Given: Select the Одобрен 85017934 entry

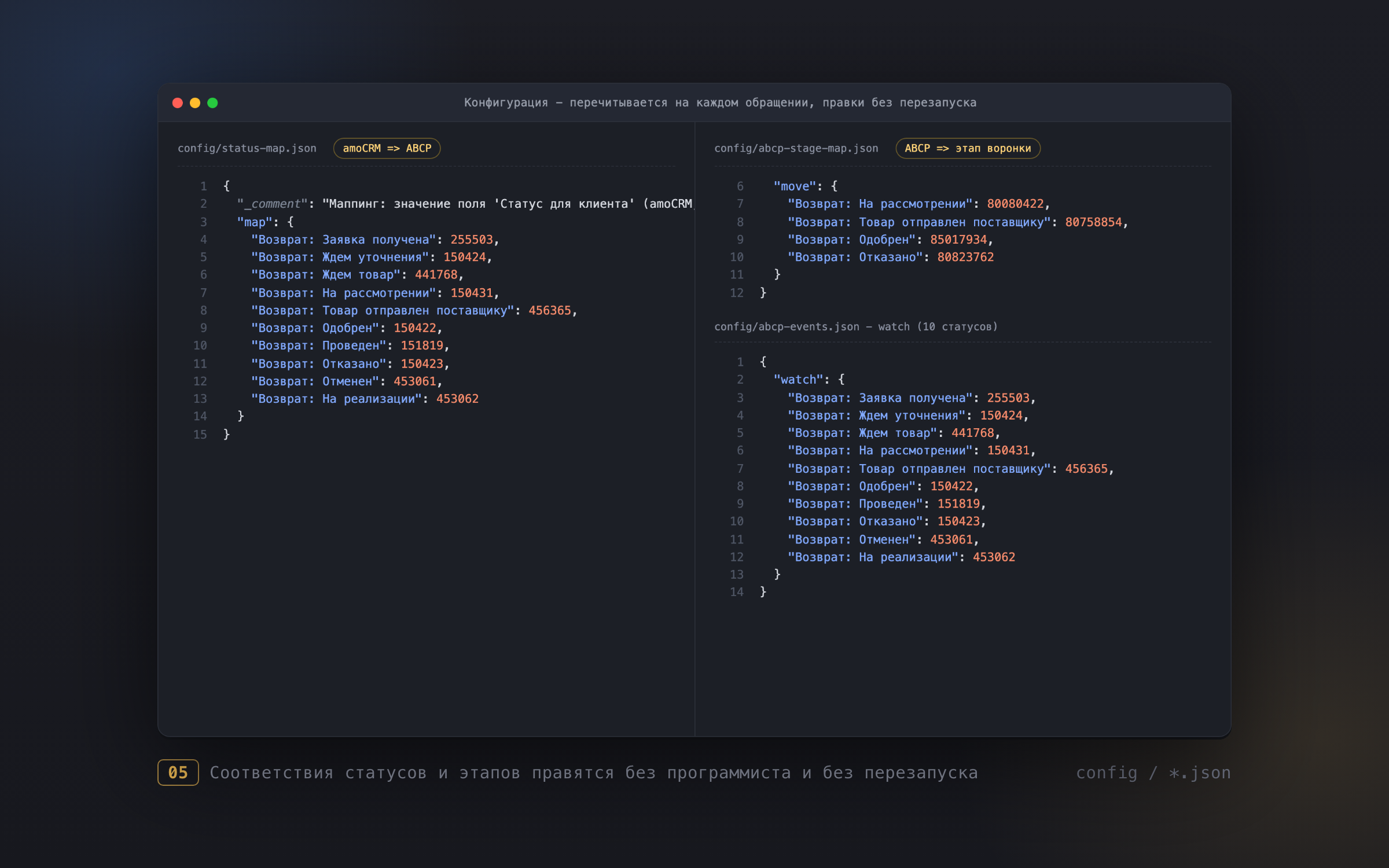Looking at the screenshot, I should (890, 240).
